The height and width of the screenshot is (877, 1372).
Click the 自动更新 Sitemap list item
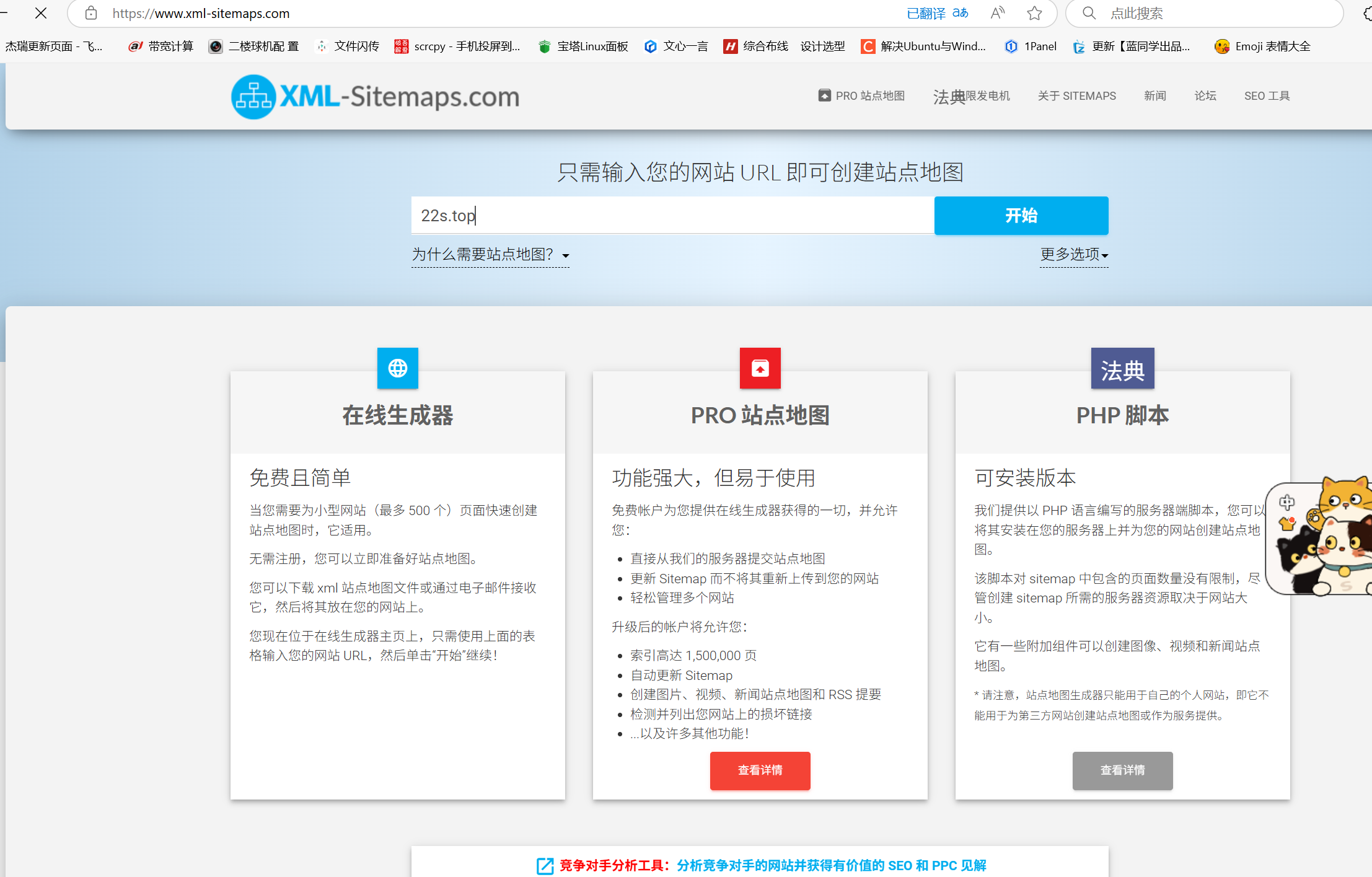[x=682, y=676]
